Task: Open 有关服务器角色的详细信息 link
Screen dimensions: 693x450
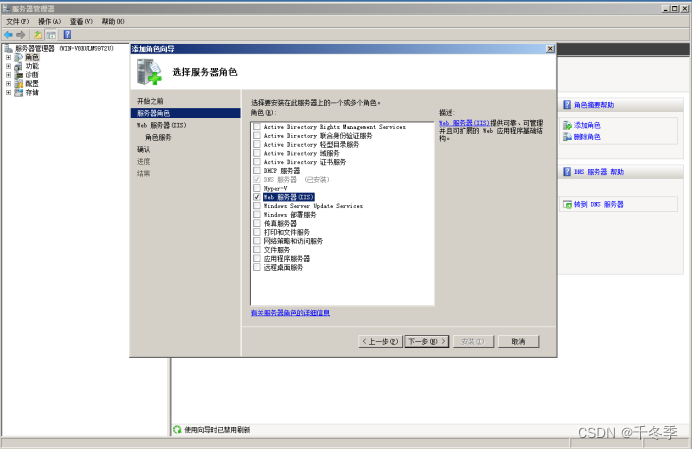Action: click(290, 313)
